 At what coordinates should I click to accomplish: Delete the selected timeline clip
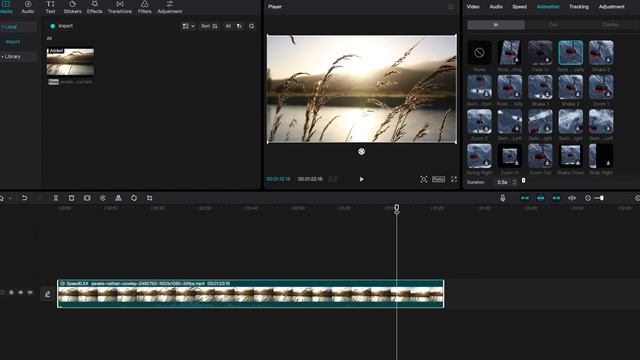(x=71, y=198)
